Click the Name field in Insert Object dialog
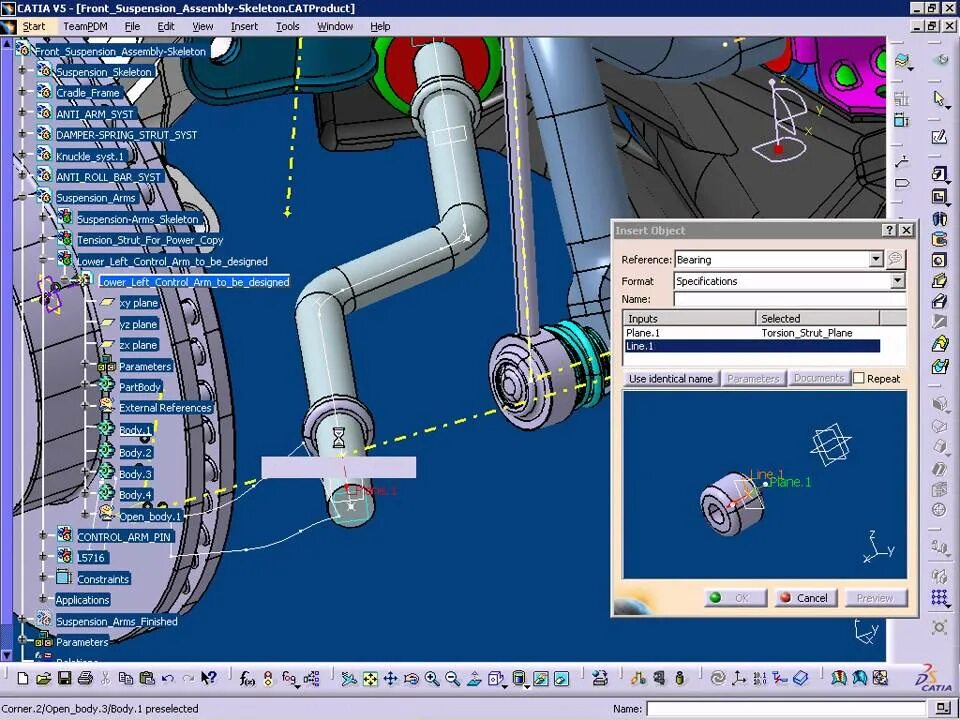The height and width of the screenshot is (720, 960). (789, 299)
